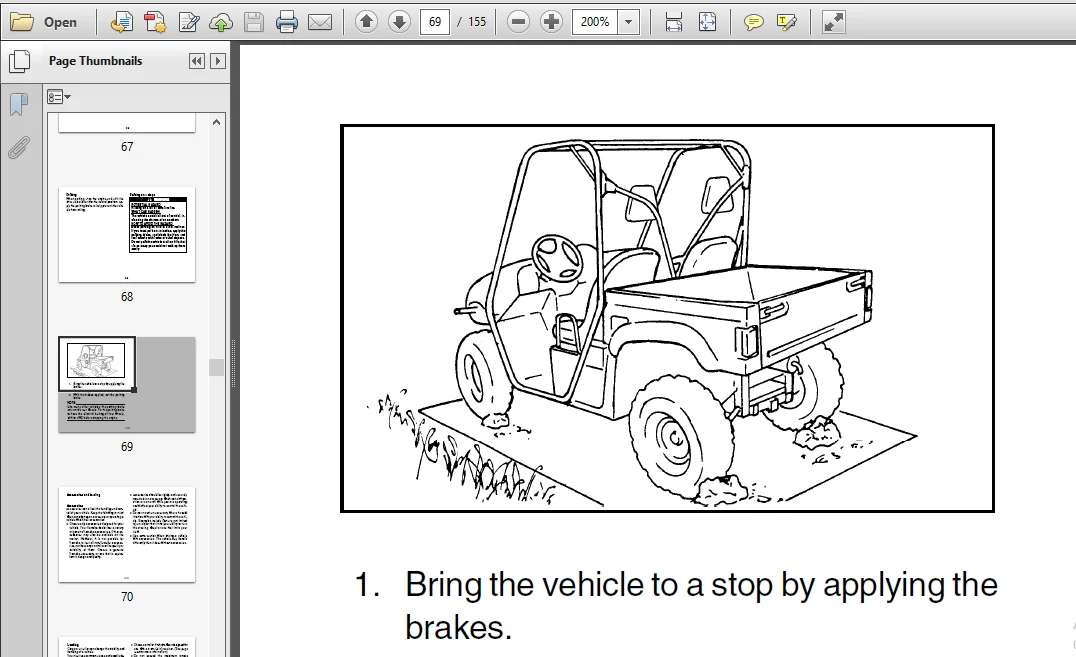The width and height of the screenshot is (1076, 657).
Task: Open the zoom percentage dropdown arrow
Action: [x=628, y=22]
